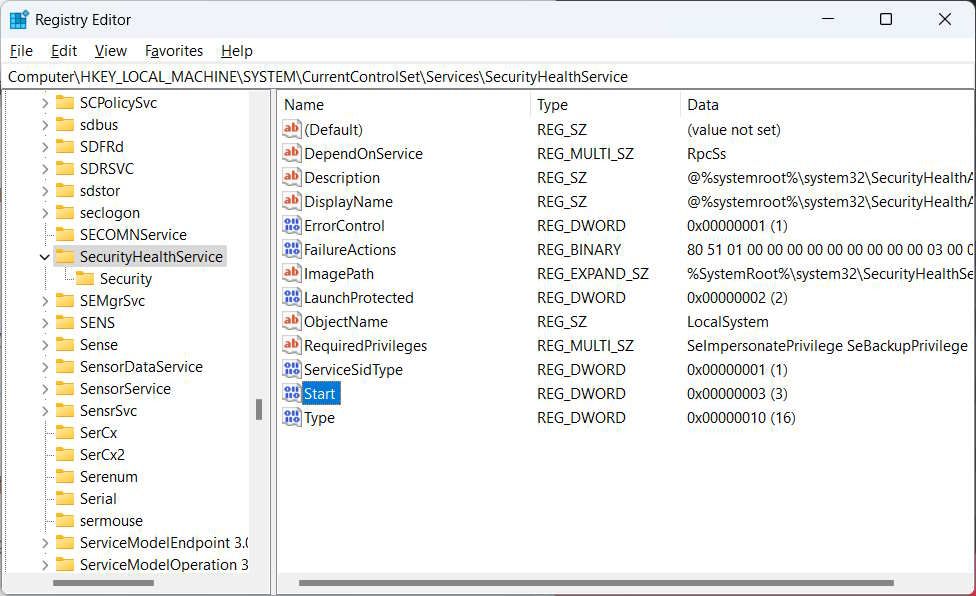This screenshot has height=596, width=976.
Task: Click the DWORD icon beside Type
Action: (x=291, y=417)
